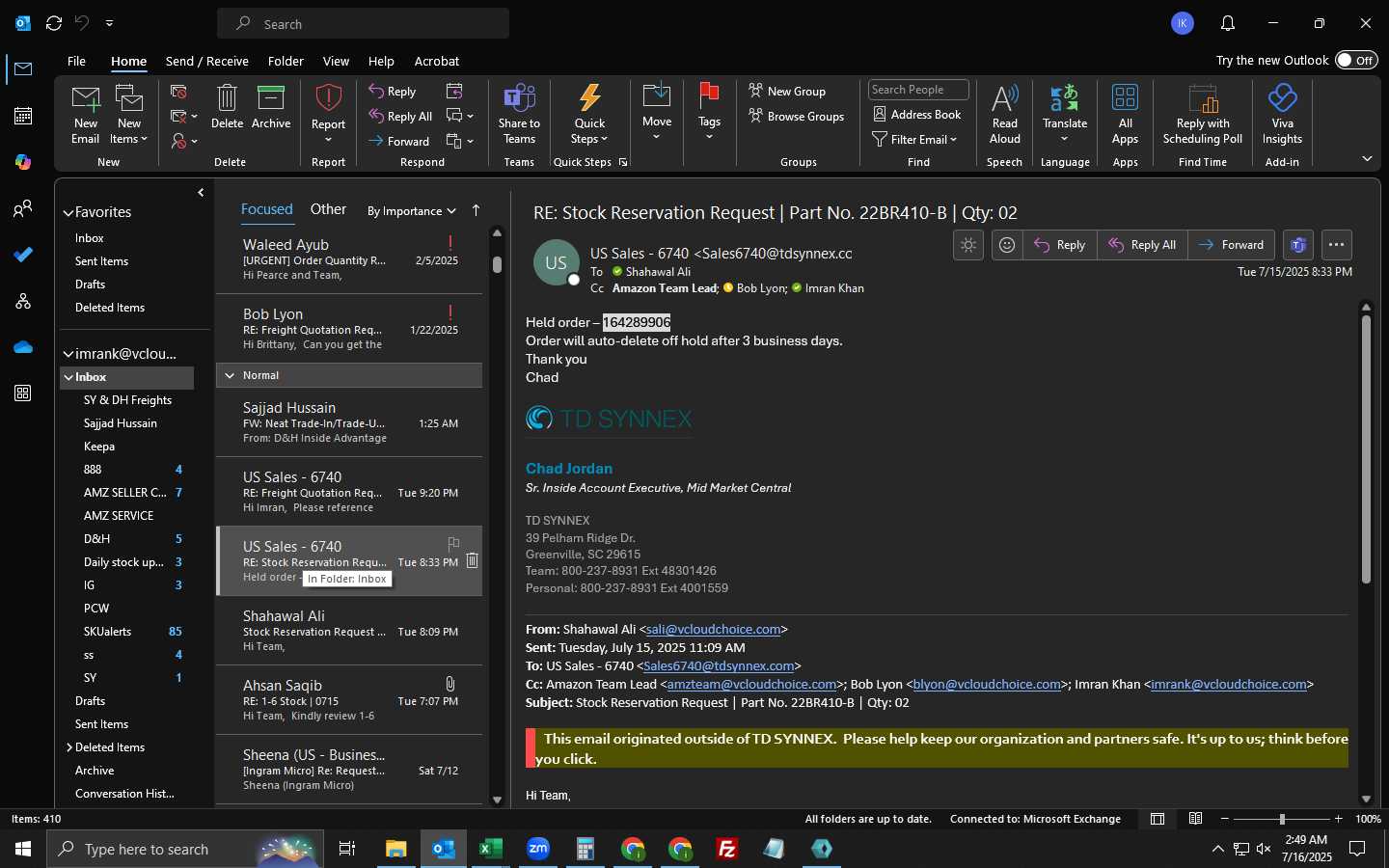Open the Translate menu
1389x868 pixels.
pos(1065,114)
